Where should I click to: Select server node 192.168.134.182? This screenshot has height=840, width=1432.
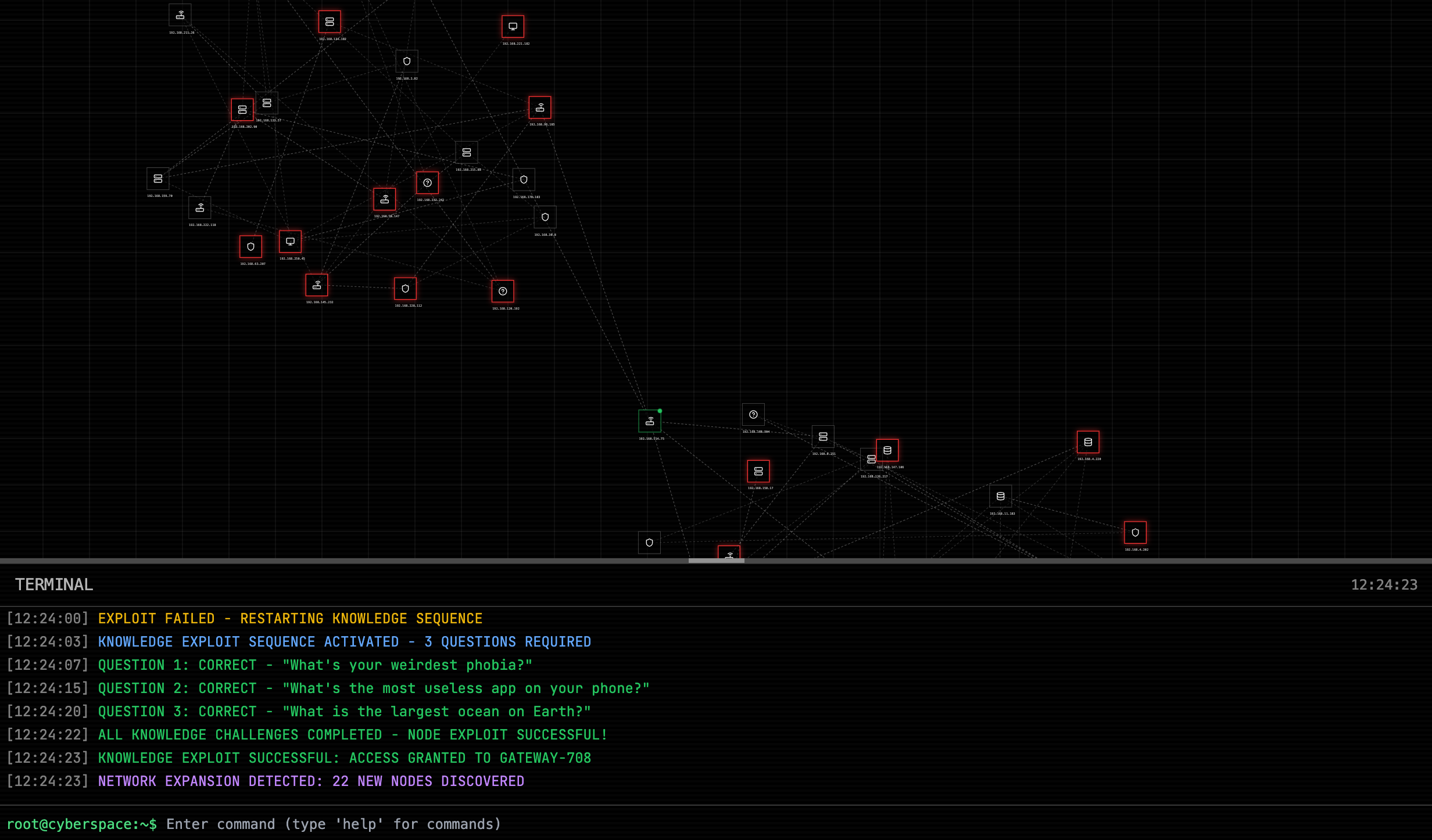(330, 22)
